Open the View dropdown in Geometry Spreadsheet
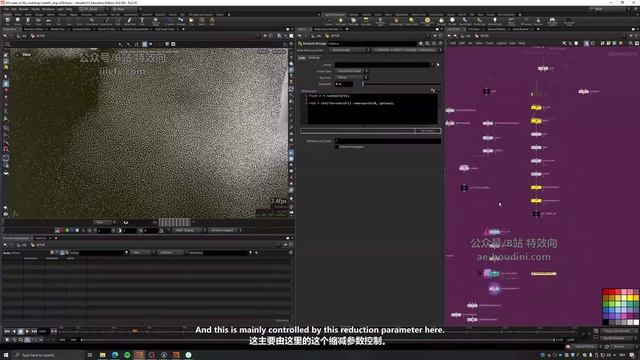The image size is (640, 360). (142, 253)
